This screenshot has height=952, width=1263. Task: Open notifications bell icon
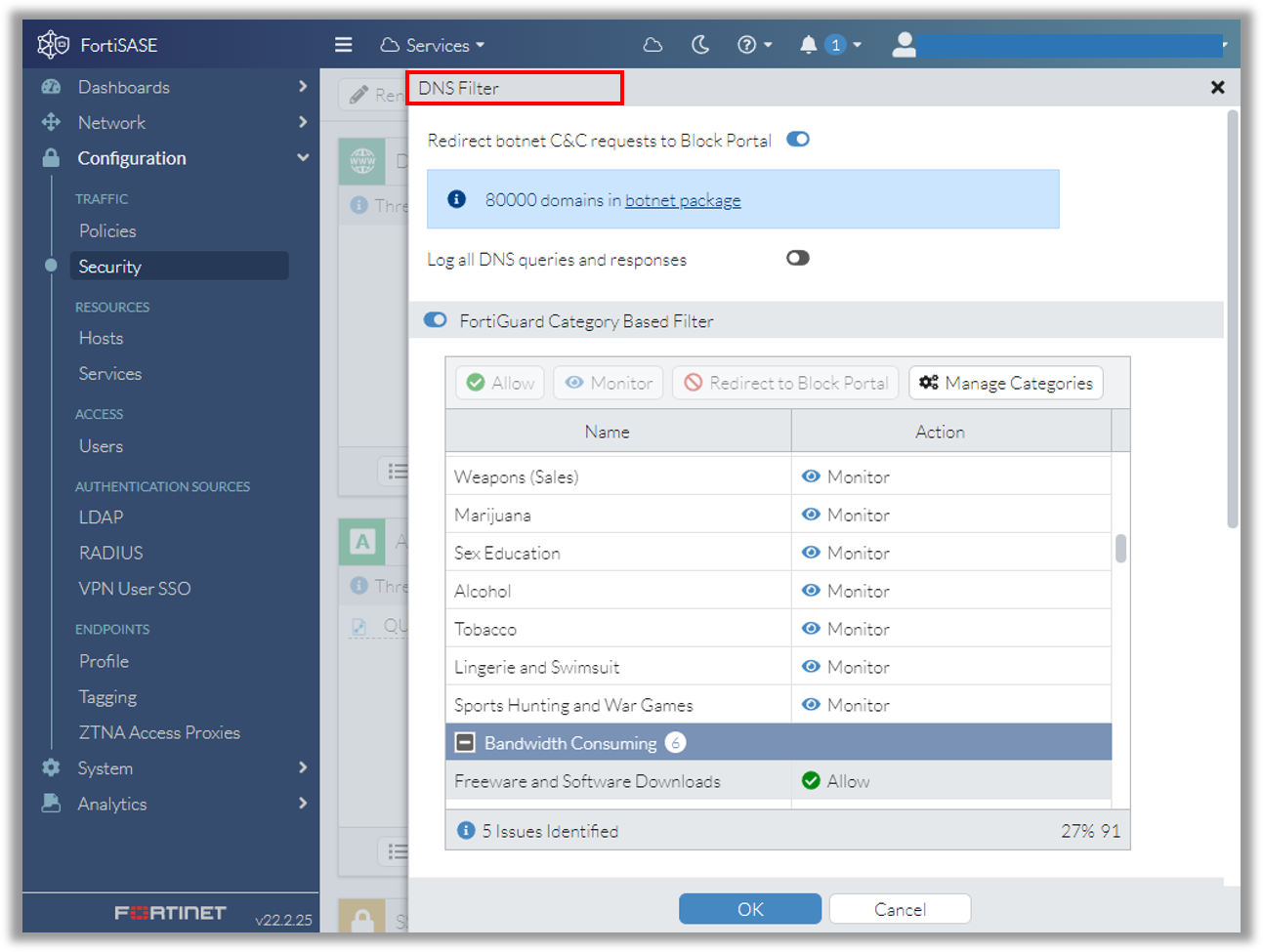[809, 45]
